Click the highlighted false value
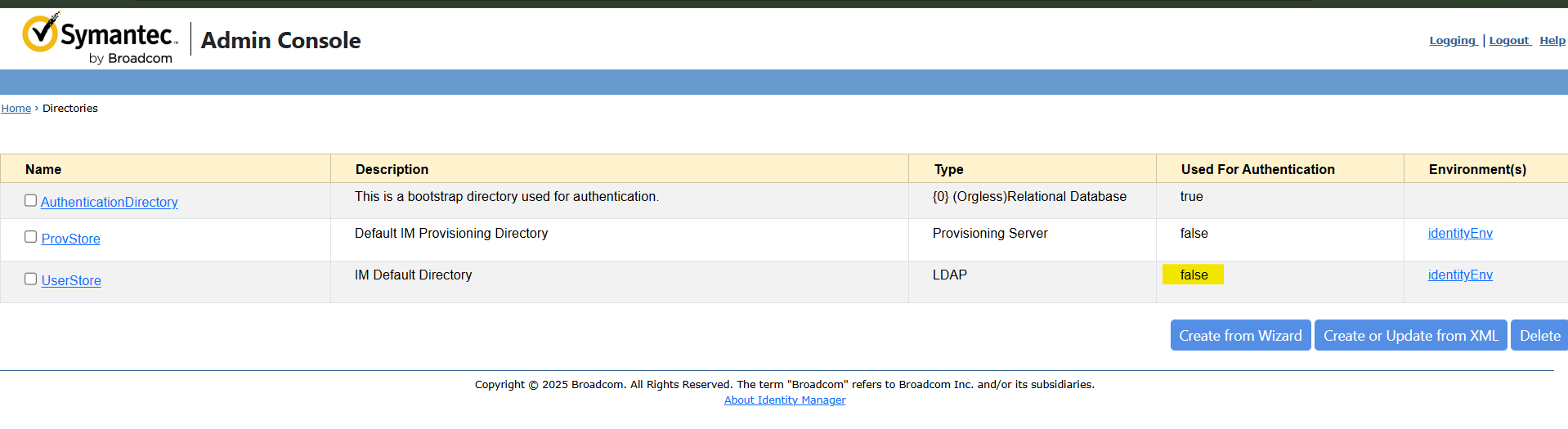The image size is (1568, 429). point(1194,275)
